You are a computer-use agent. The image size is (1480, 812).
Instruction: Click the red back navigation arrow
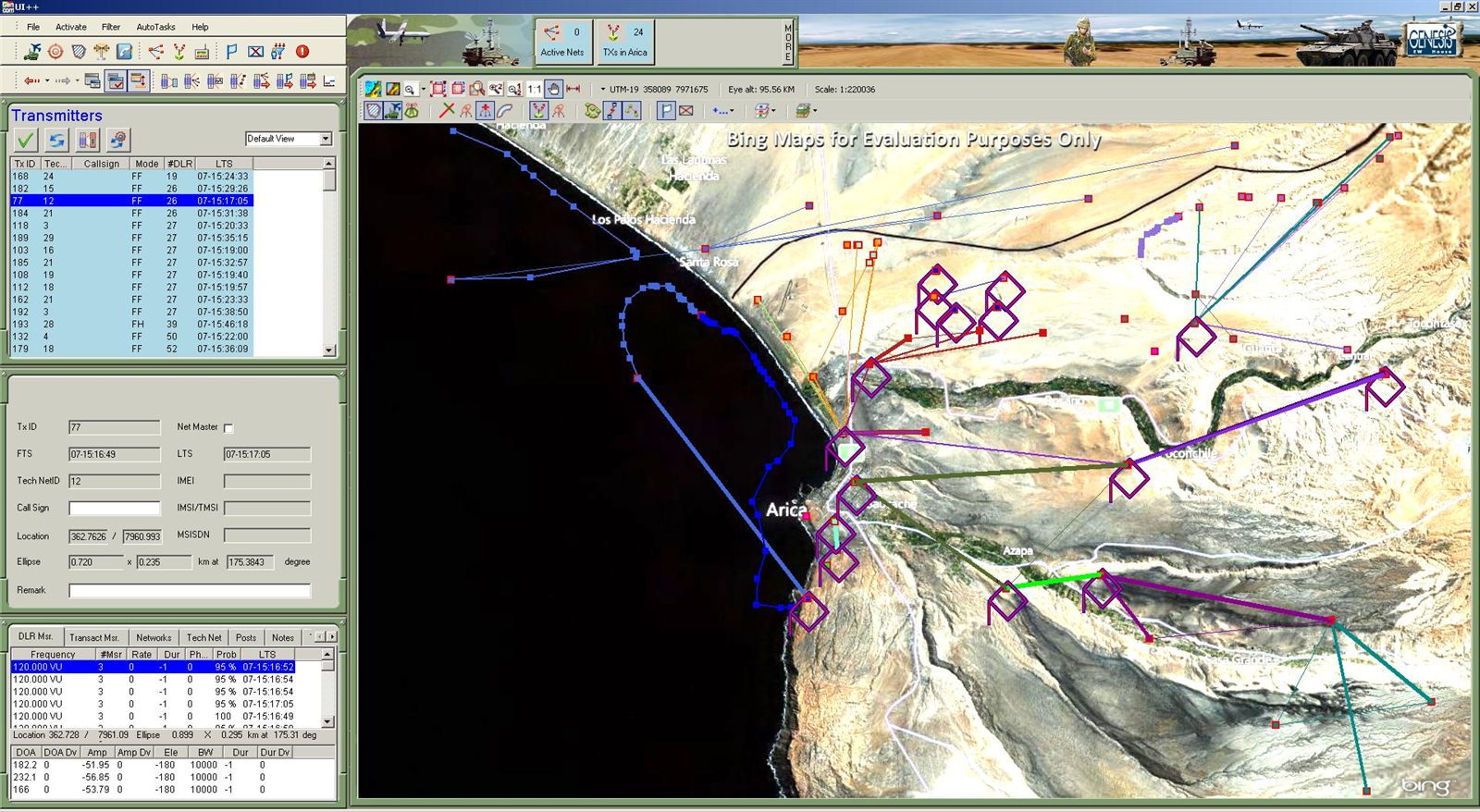[31, 80]
